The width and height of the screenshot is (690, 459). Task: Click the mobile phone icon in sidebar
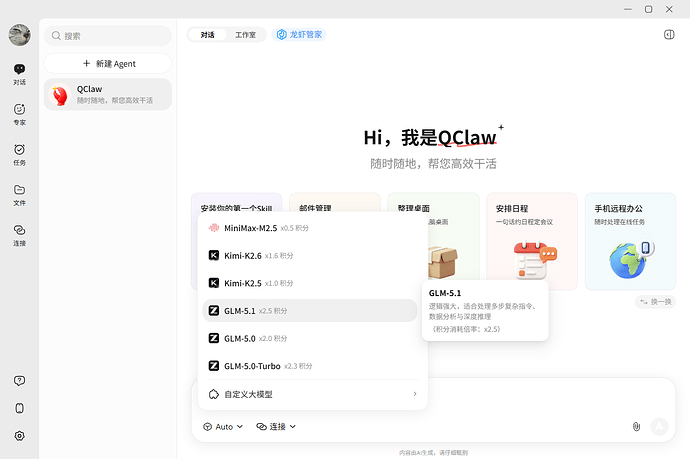click(19, 408)
